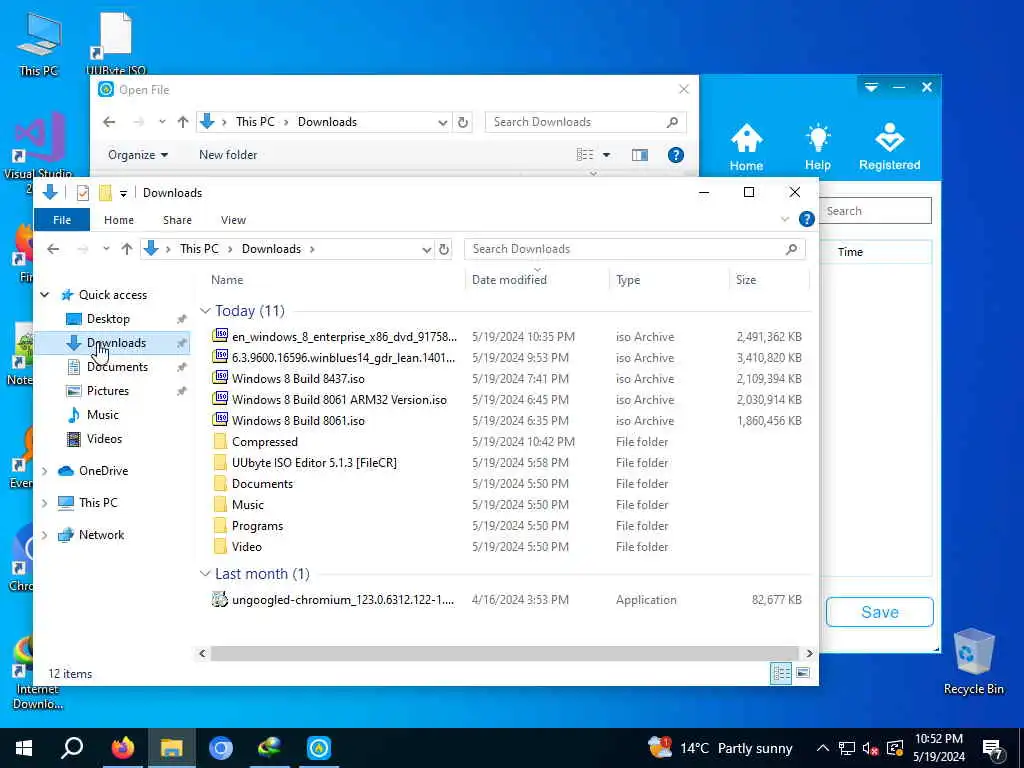This screenshot has height=768, width=1024.
Task: Select the Compressed folder
Action: [264, 441]
